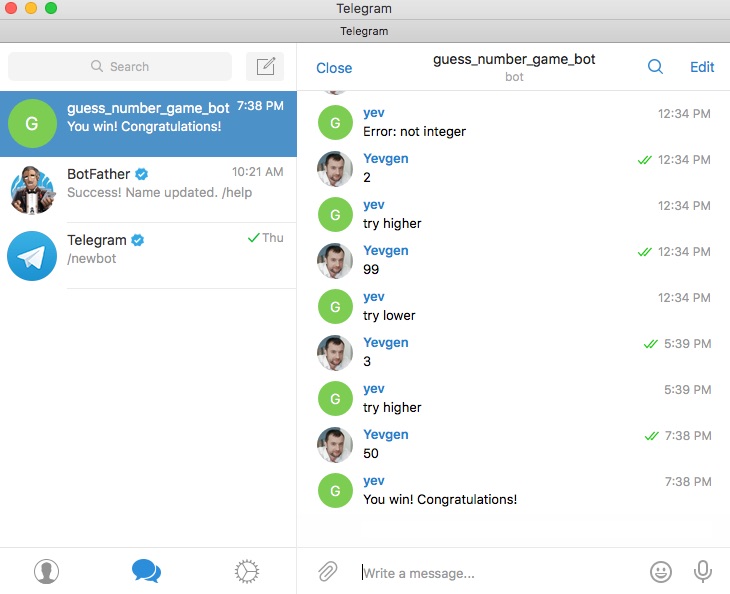The width and height of the screenshot is (730, 594).
Task: Click the '/newbot' preview text
Action: pyautogui.click(x=92, y=259)
